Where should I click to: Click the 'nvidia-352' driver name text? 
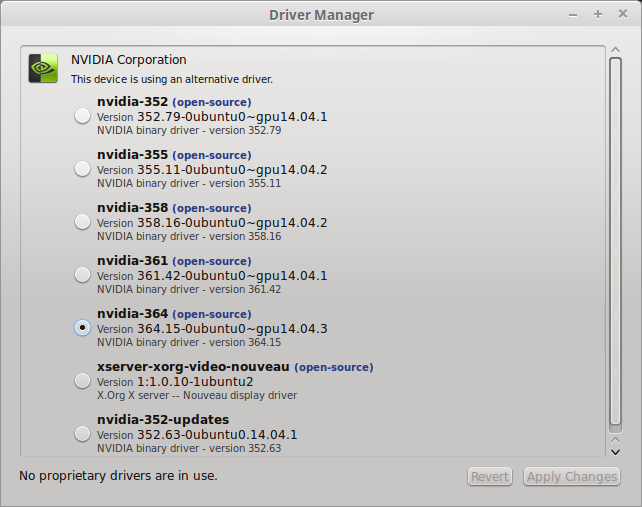click(x=132, y=102)
